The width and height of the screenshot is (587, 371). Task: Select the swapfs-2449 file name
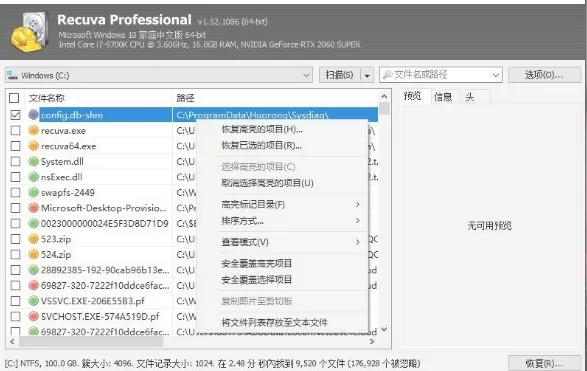click(68, 192)
